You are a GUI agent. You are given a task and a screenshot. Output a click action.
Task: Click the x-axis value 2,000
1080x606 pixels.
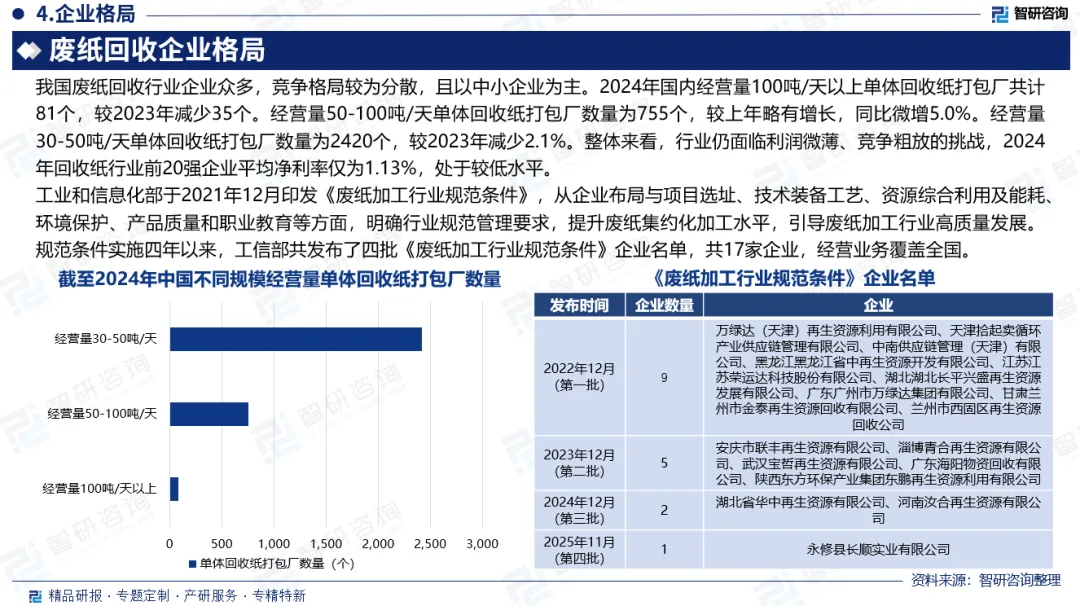click(x=378, y=543)
